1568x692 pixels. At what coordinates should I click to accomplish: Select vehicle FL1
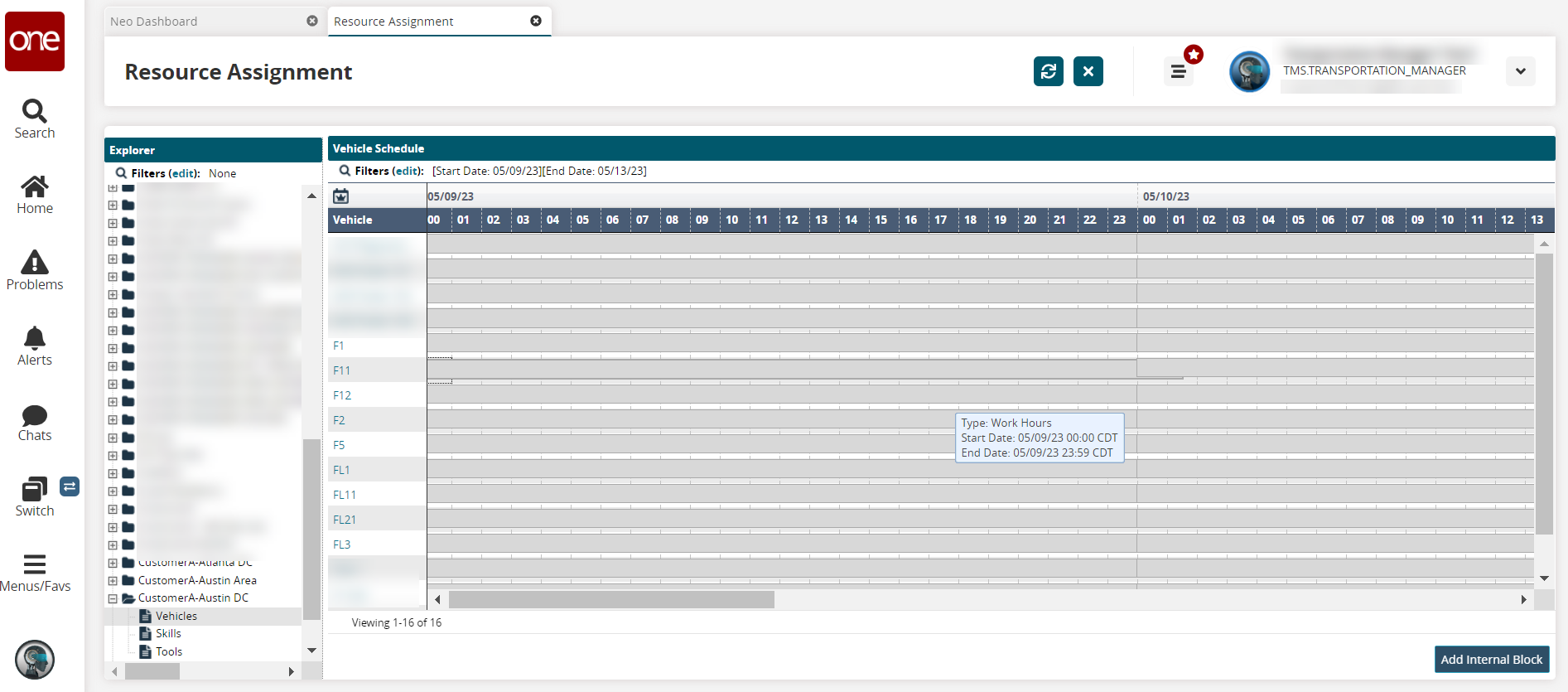click(x=341, y=470)
